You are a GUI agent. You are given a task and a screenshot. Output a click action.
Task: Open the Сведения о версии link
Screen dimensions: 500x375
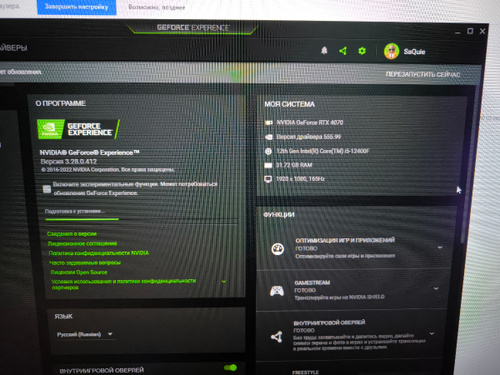pyautogui.click(x=72, y=234)
